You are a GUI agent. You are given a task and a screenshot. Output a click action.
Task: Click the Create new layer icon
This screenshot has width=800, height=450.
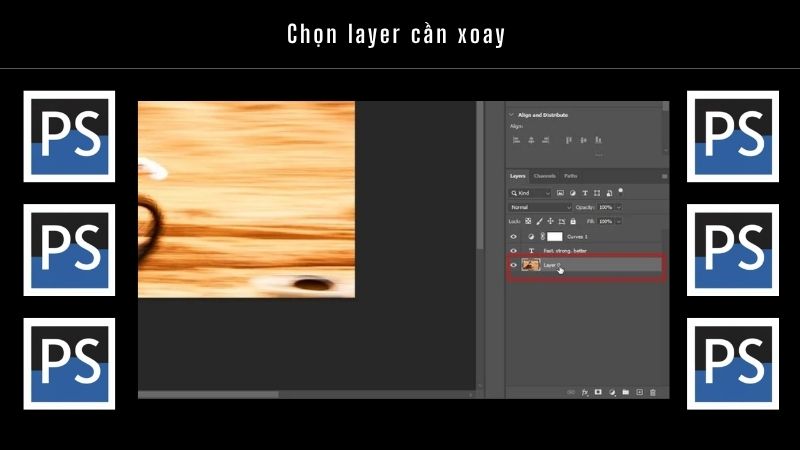click(x=639, y=392)
